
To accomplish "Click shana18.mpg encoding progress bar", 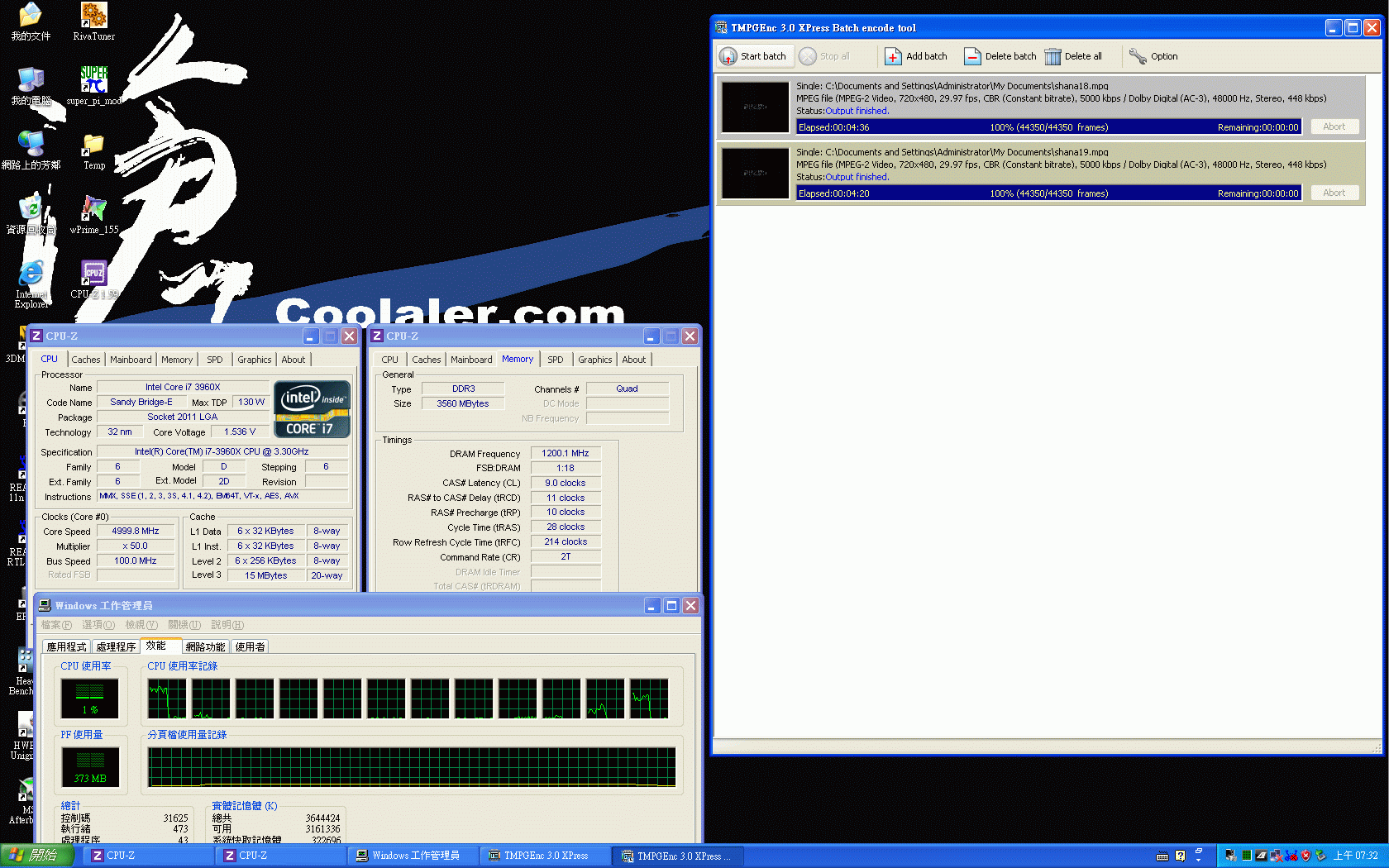I will point(1048,126).
